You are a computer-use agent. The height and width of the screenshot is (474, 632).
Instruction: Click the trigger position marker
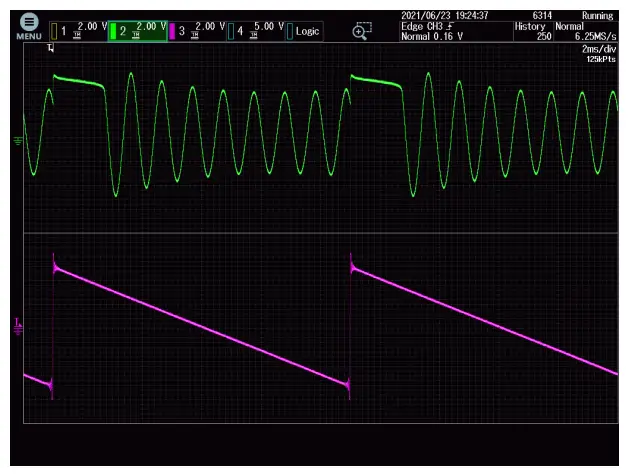point(50,48)
